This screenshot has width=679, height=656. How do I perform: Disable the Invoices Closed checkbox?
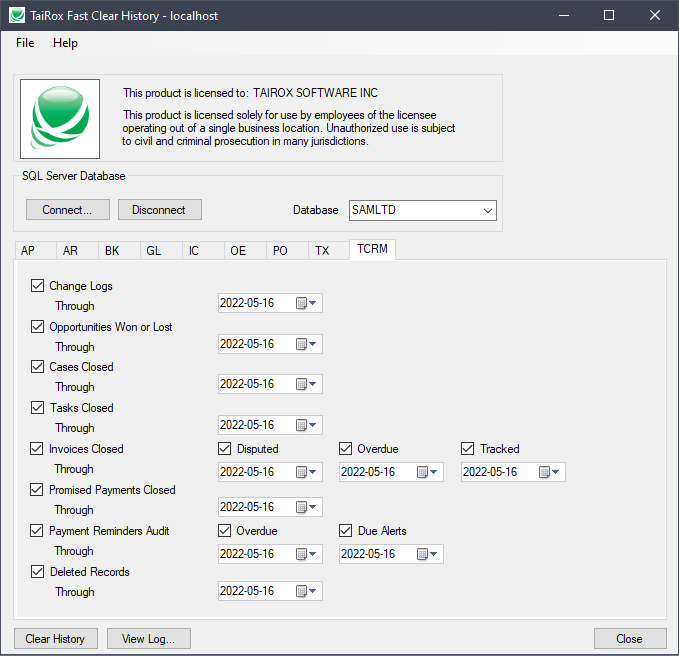pyautogui.click(x=36, y=449)
